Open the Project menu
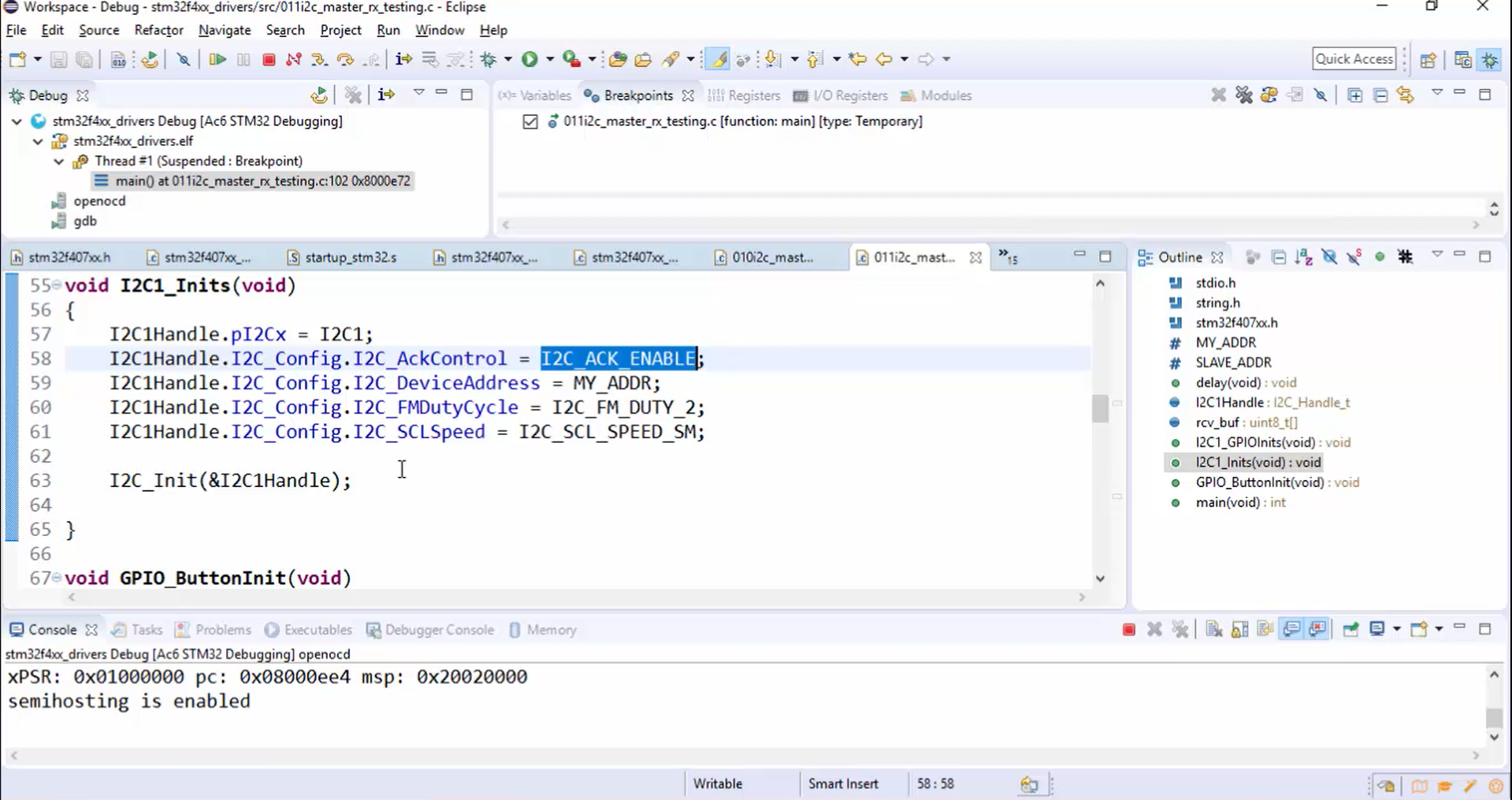 [340, 30]
